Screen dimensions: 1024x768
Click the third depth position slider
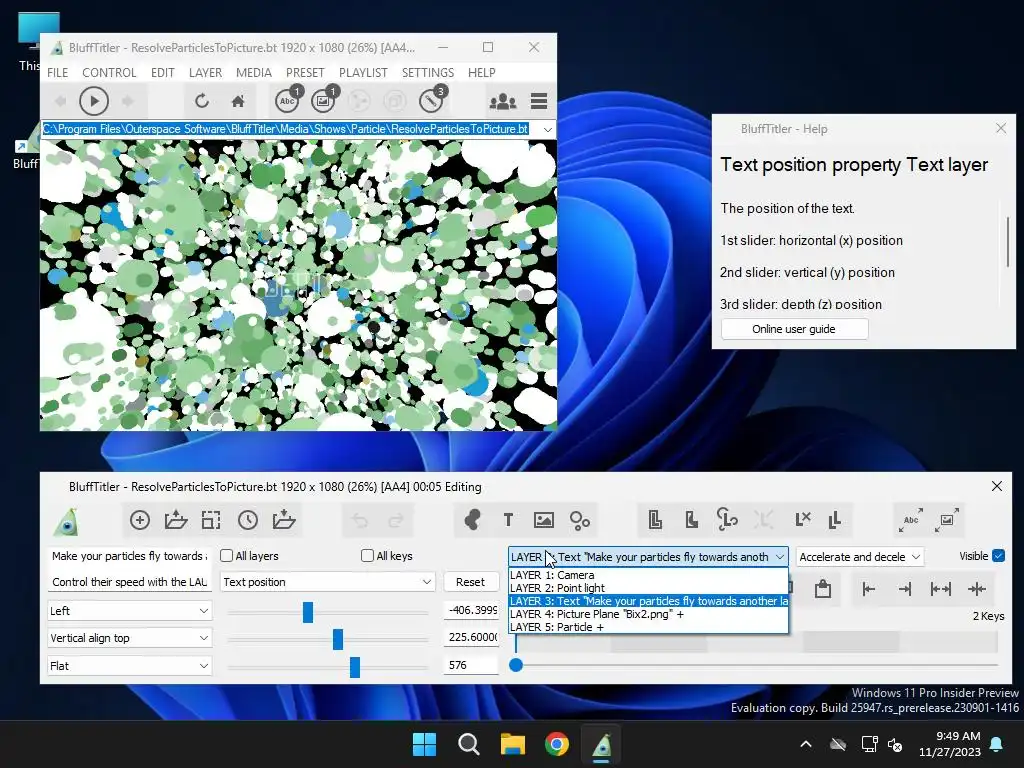(x=355, y=667)
